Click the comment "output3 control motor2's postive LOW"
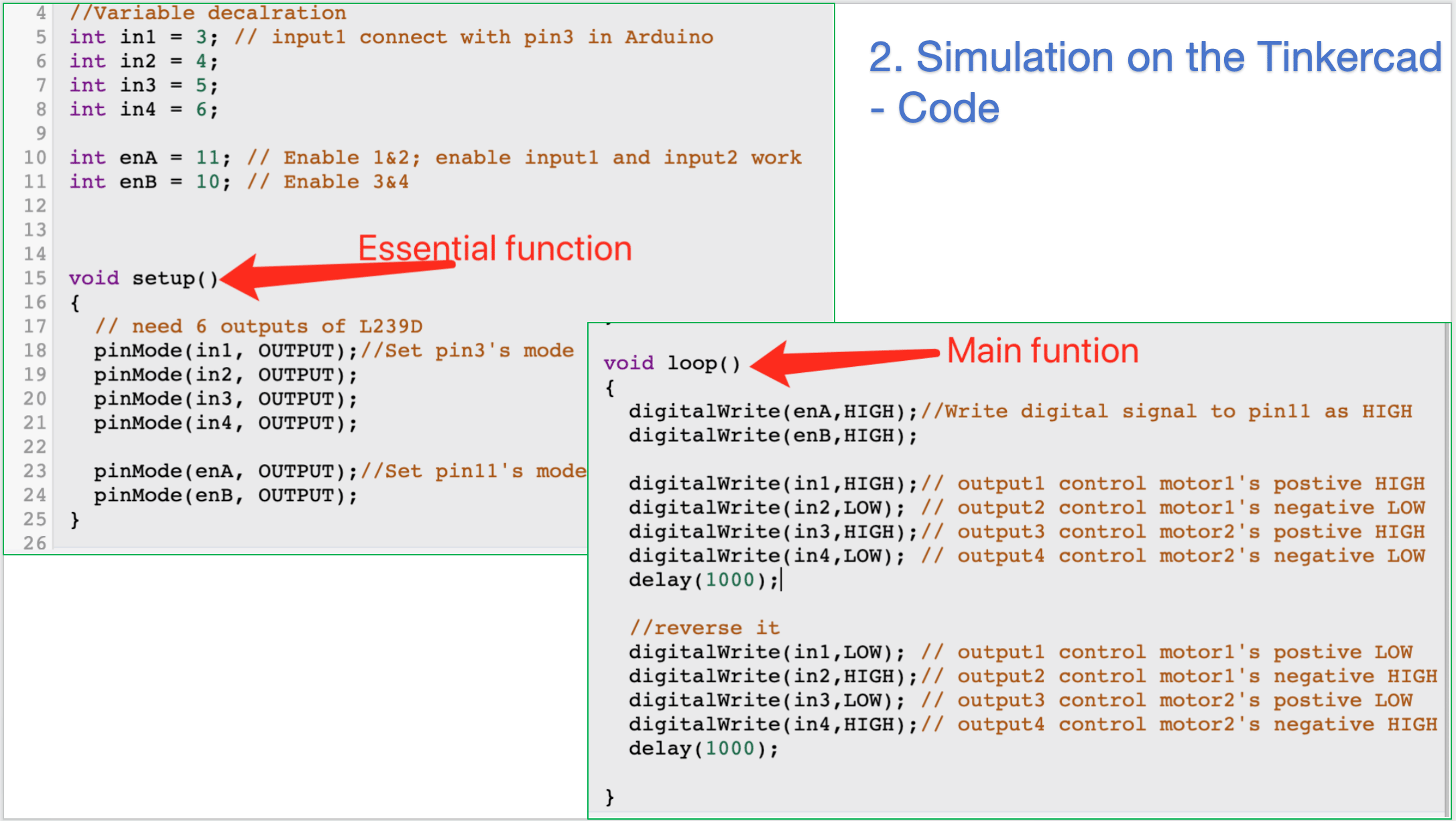The height and width of the screenshot is (821, 1456). pos(1185,701)
